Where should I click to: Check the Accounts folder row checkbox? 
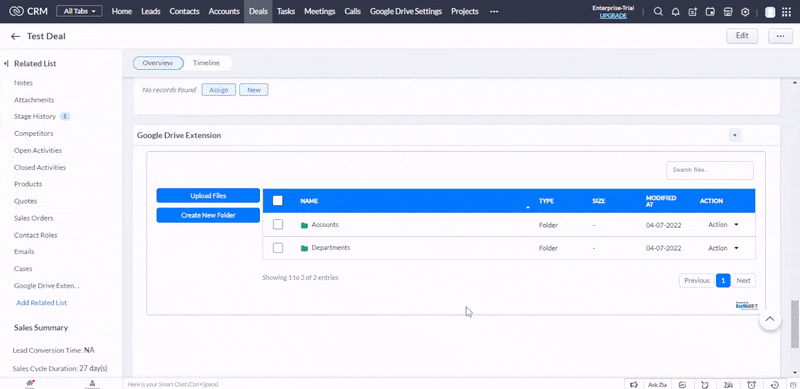tap(278, 224)
